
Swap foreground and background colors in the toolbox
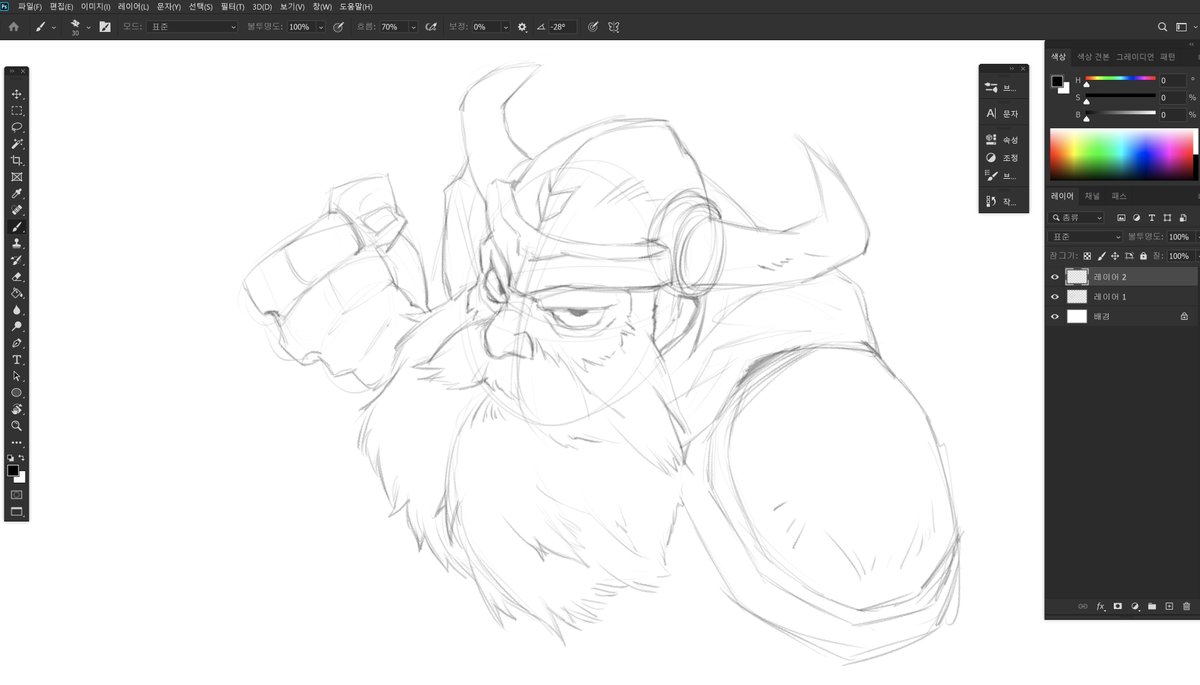tap(22, 458)
